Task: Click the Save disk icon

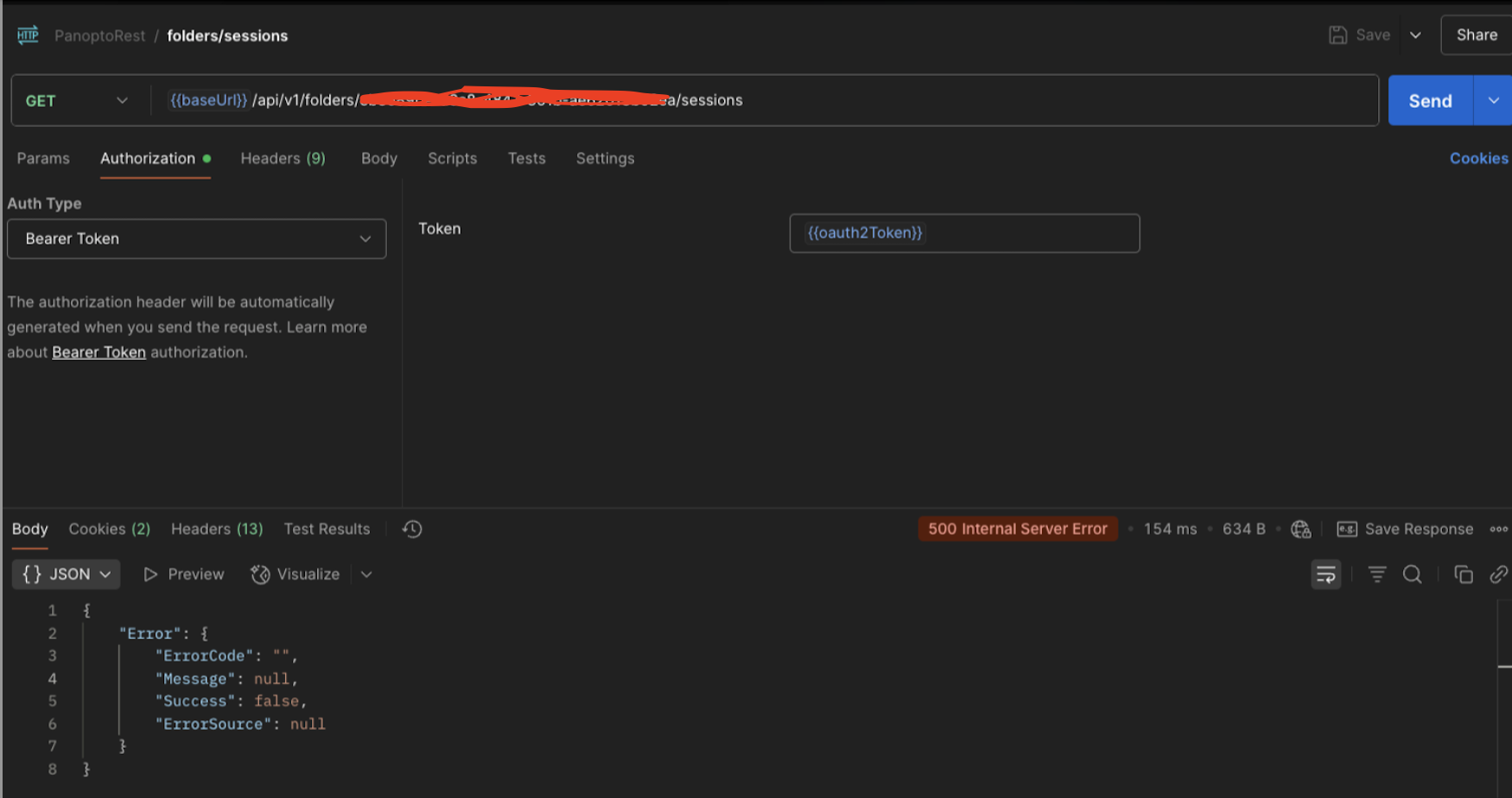Action: (x=1337, y=35)
